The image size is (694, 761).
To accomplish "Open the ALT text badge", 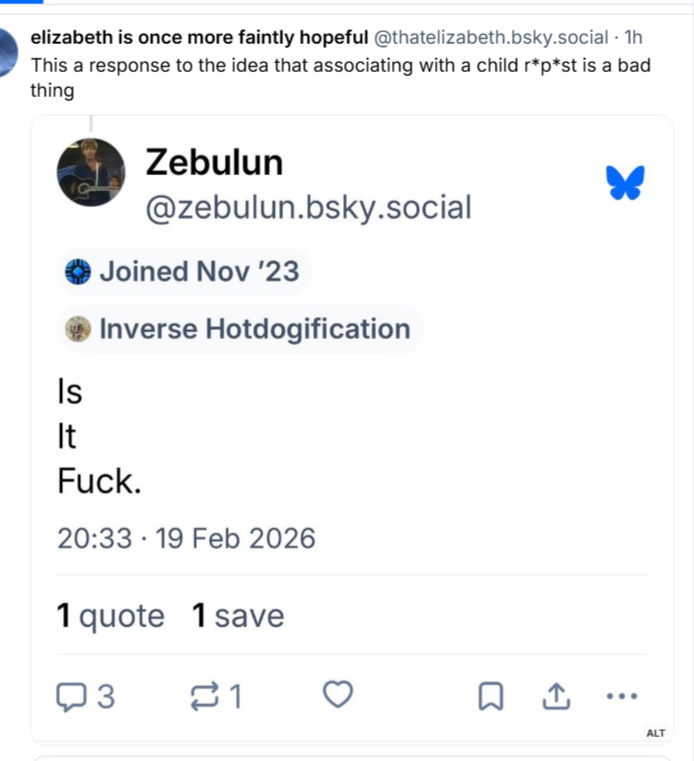I will (x=656, y=733).
